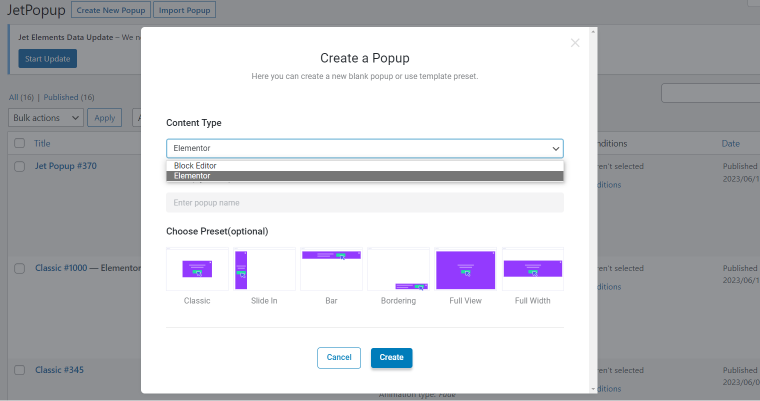Choose Block Editor from dropdown list
The height and width of the screenshot is (401, 760).
[x=364, y=165]
